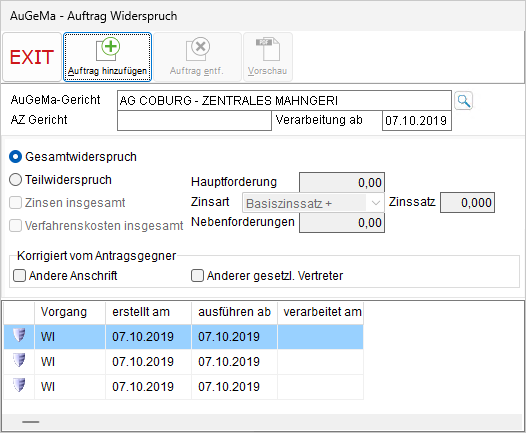Screen dimensions: 526x434
Task: Click the second row's ausführen ab date
Action: (x=229, y=362)
